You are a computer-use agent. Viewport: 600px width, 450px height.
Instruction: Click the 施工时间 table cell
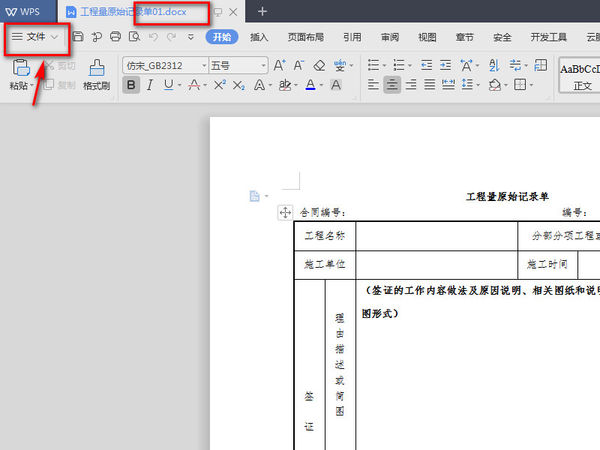click(547, 265)
